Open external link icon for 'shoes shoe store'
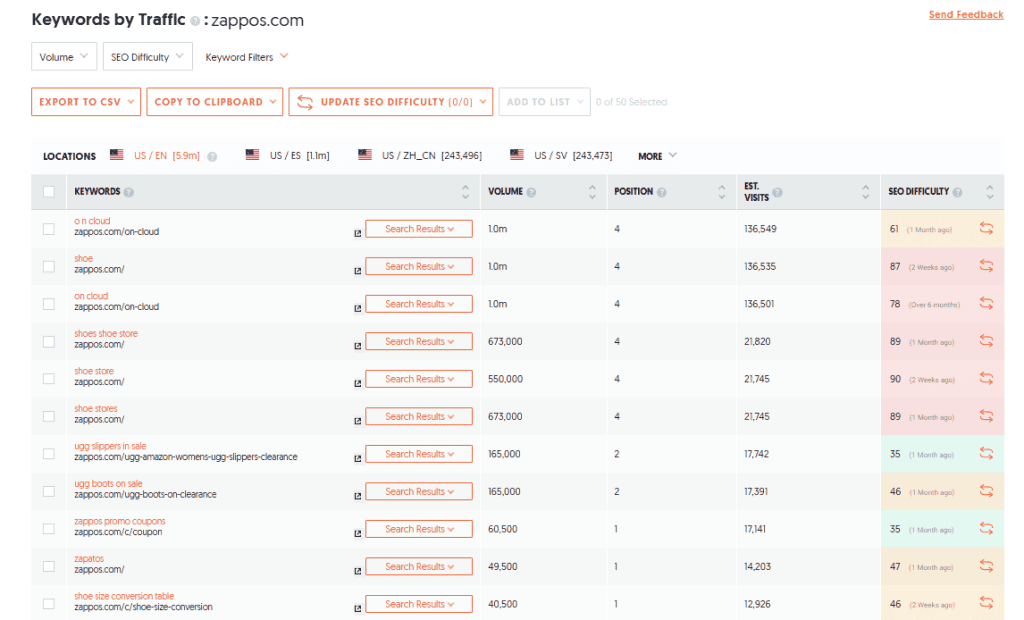 point(358,346)
